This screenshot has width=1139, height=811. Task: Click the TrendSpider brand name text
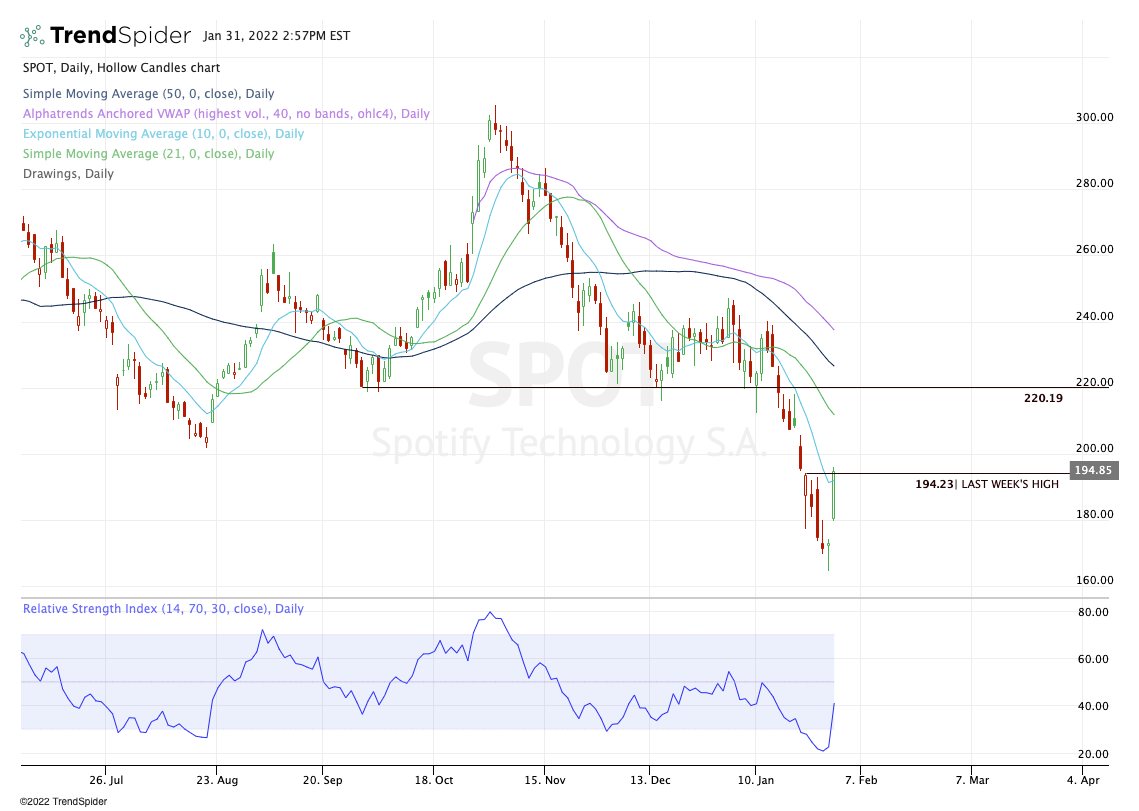click(x=120, y=36)
